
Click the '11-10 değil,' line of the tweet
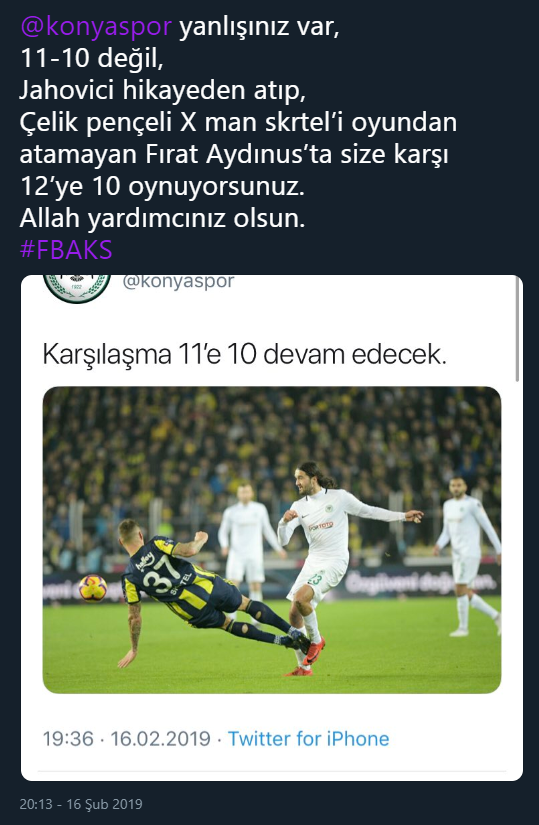coord(92,58)
